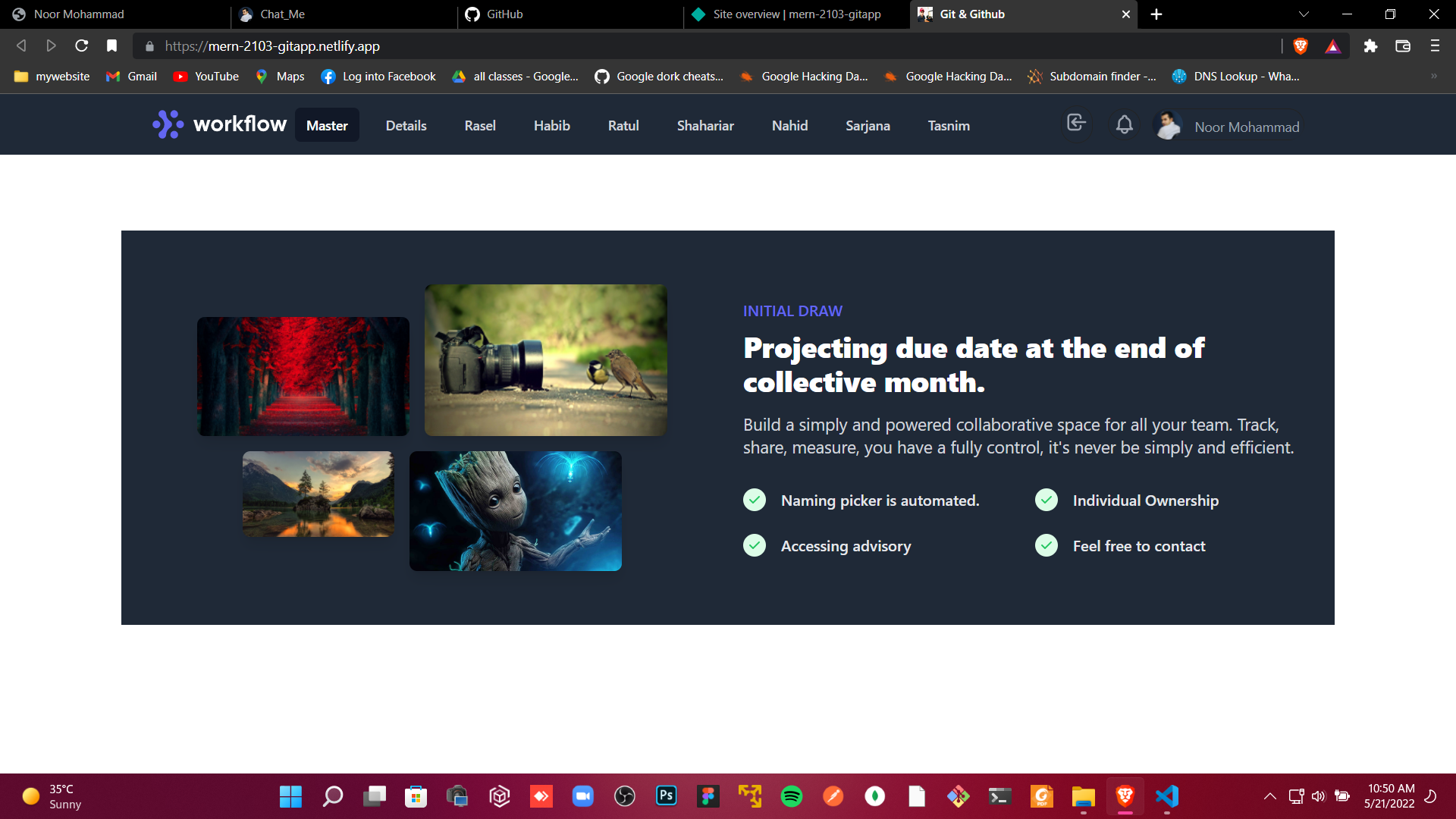This screenshot has width=1456, height=819.
Task: Expand the tab search dropdown arrow
Action: (x=1304, y=14)
